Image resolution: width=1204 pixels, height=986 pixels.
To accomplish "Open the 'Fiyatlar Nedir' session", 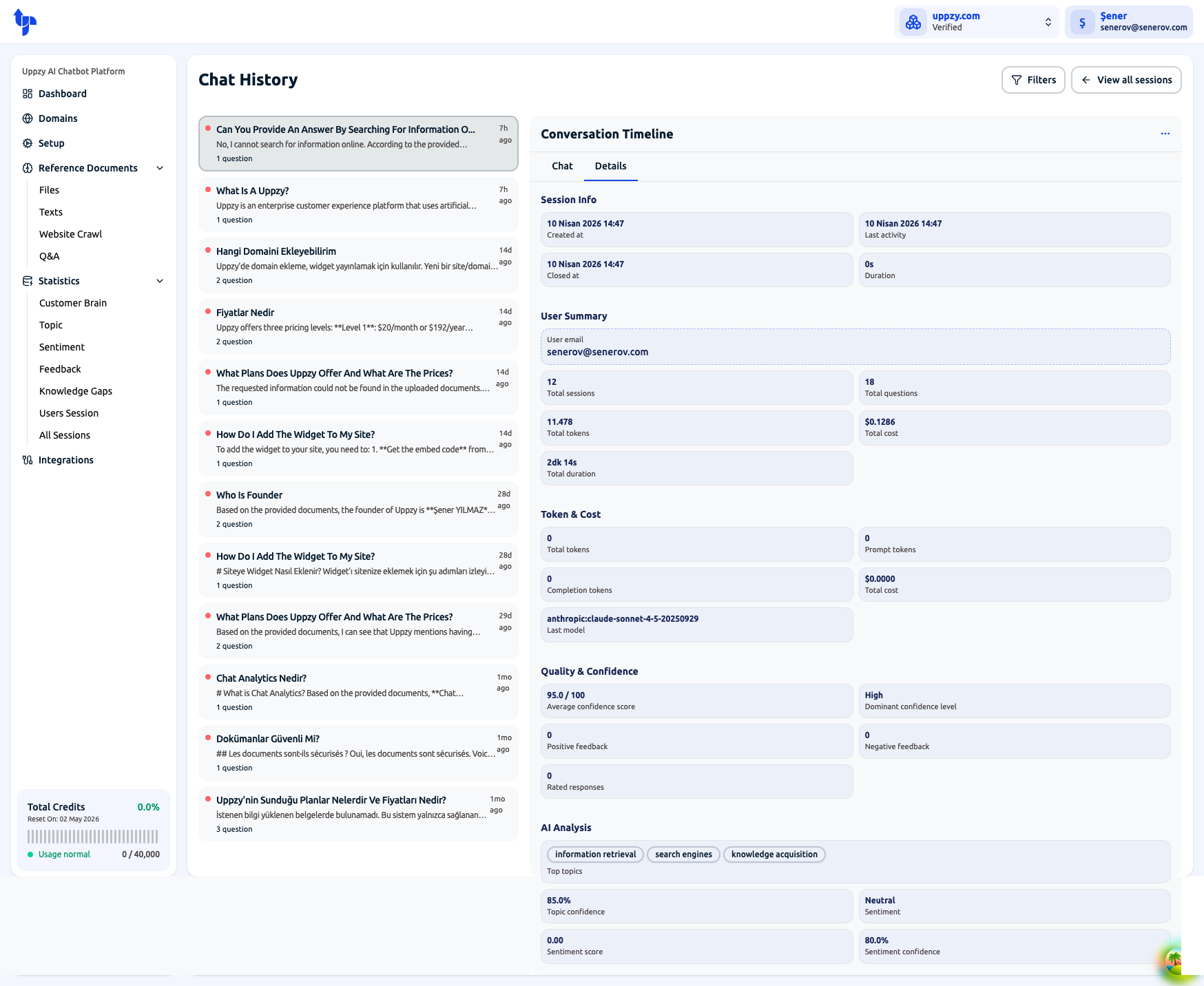I will pos(358,326).
